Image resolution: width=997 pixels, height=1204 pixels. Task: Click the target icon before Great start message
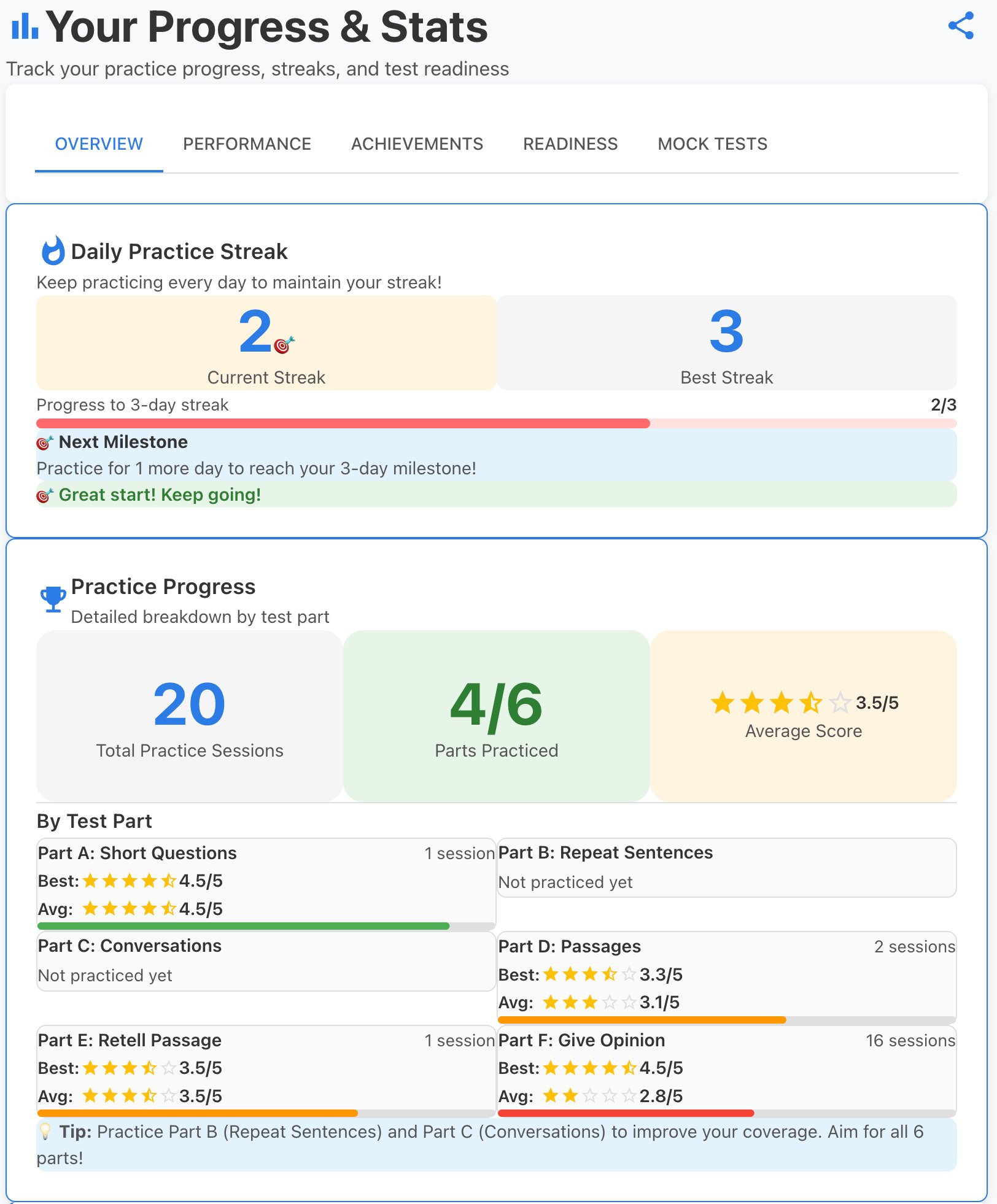click(x=44, y=494)
